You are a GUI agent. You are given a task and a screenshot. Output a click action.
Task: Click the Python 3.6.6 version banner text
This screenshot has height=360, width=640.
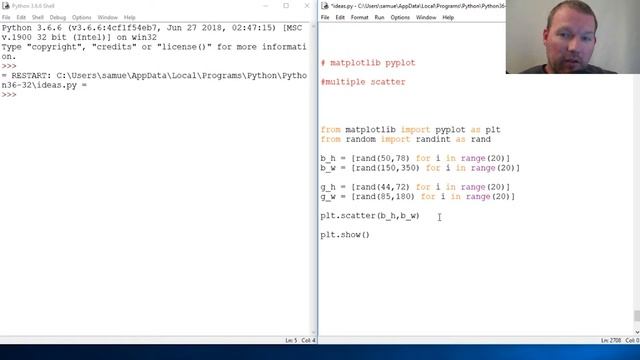pos(152,33)
